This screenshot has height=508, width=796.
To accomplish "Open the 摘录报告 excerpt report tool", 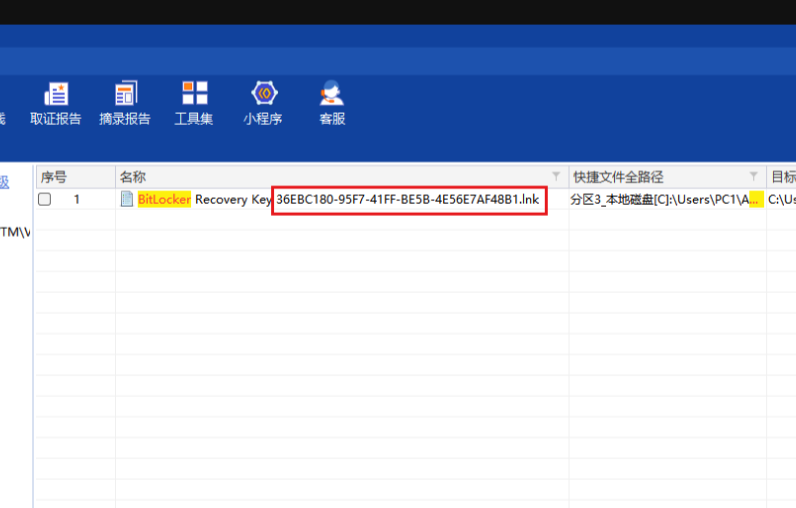I will (124, 103).
